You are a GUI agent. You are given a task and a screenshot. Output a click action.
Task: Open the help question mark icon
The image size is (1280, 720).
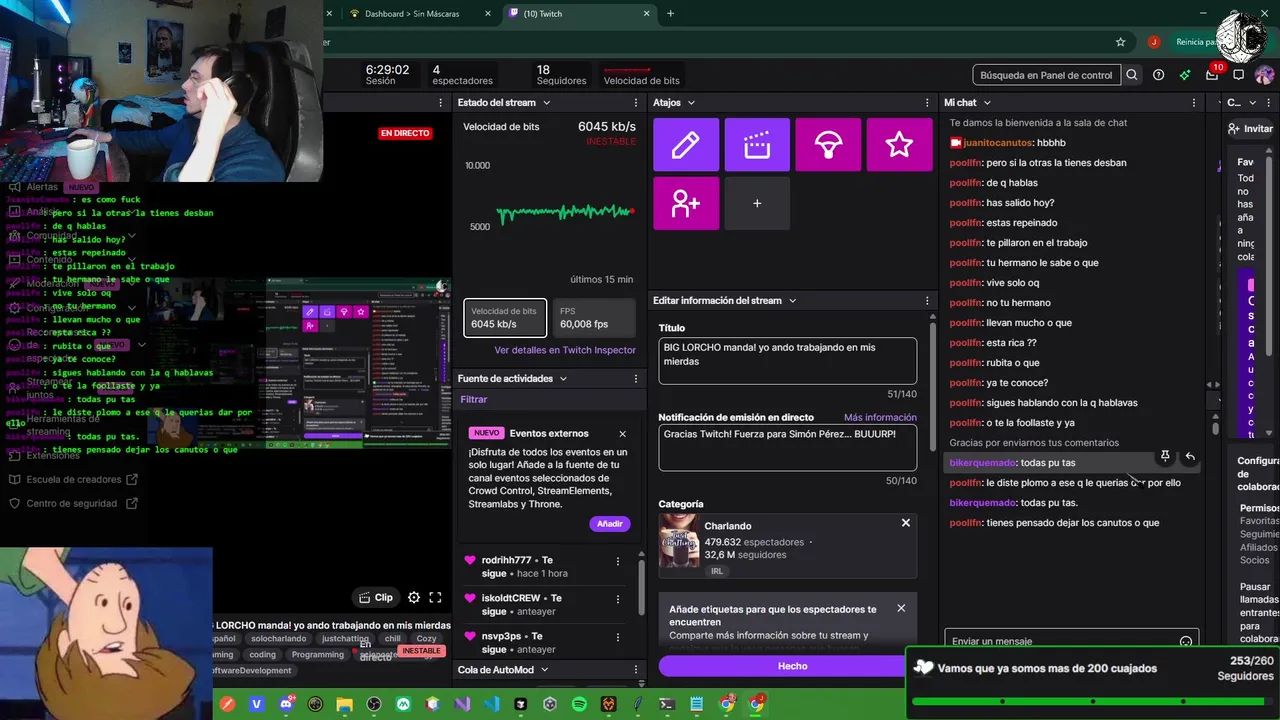[x=1158, y=75]
